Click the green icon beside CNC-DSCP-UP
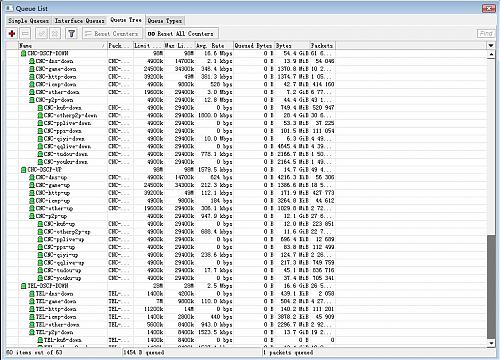This screenshot has height=360, width=500. pyautogui.click(x=23, y=170)
